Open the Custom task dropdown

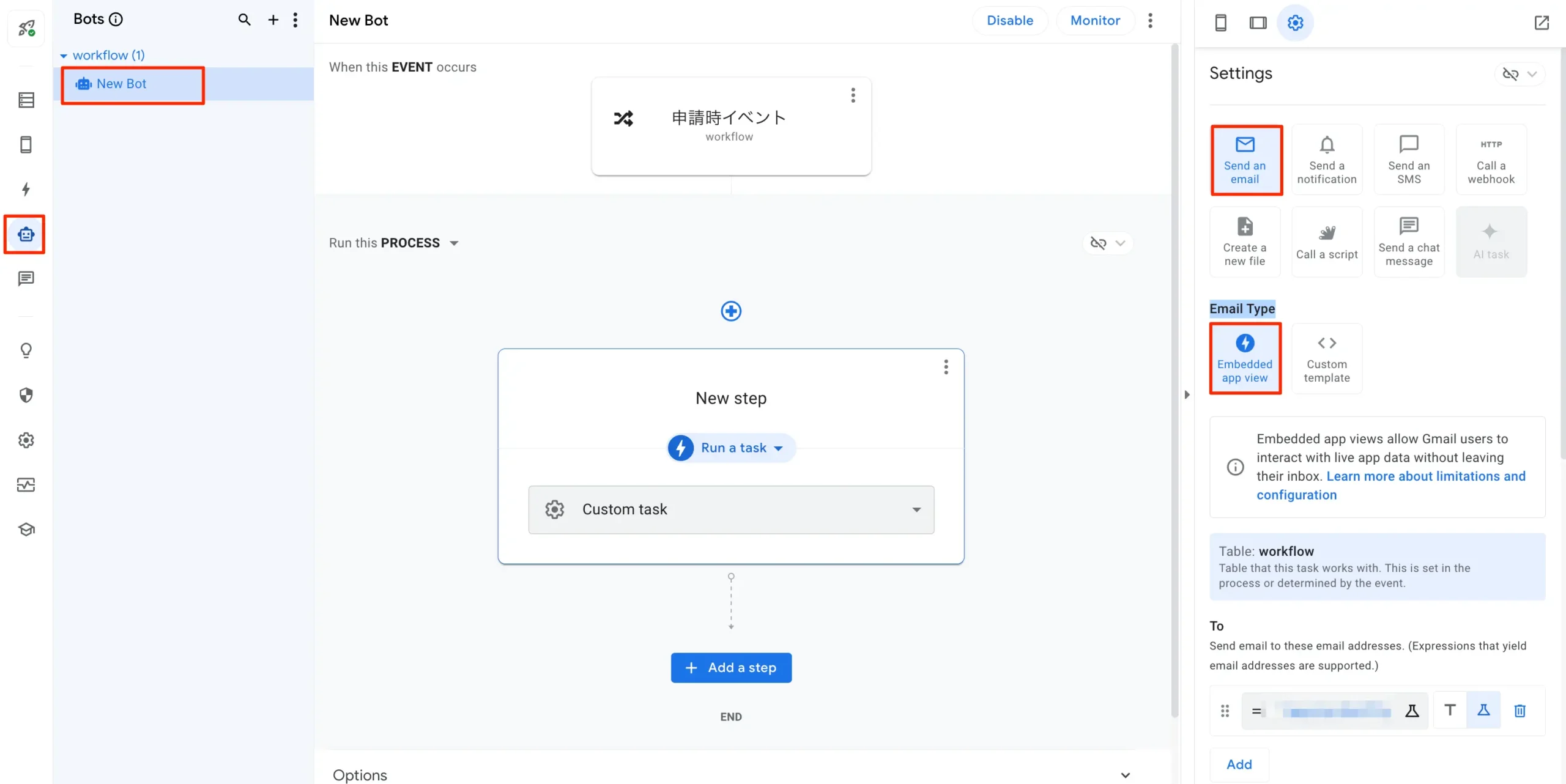click(731, 509)
